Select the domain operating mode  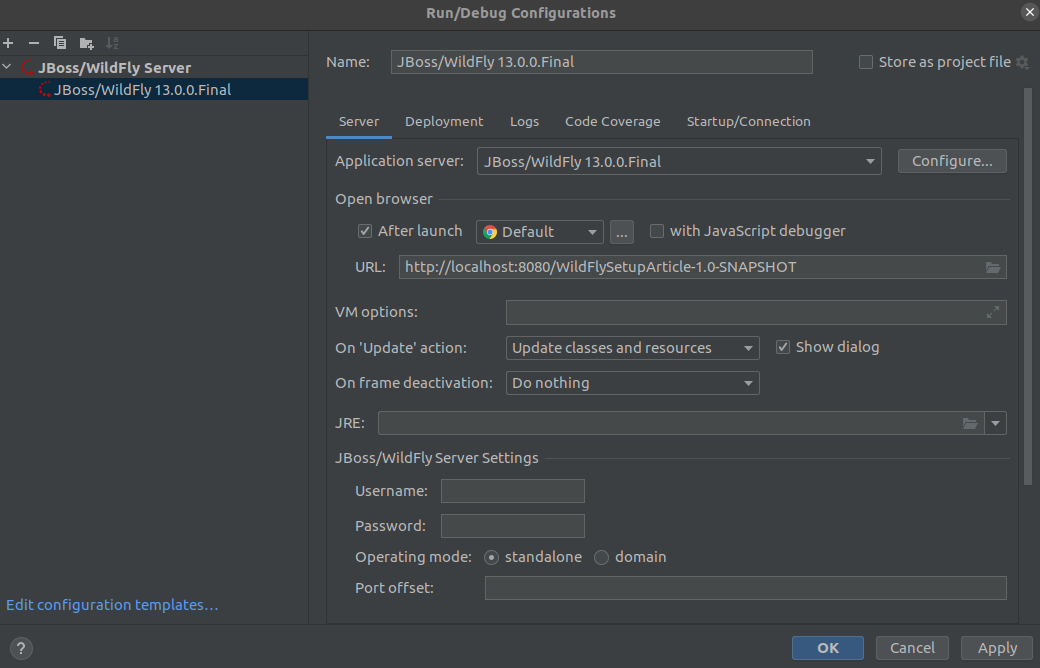pyautogui.click(x=600, y=557)
